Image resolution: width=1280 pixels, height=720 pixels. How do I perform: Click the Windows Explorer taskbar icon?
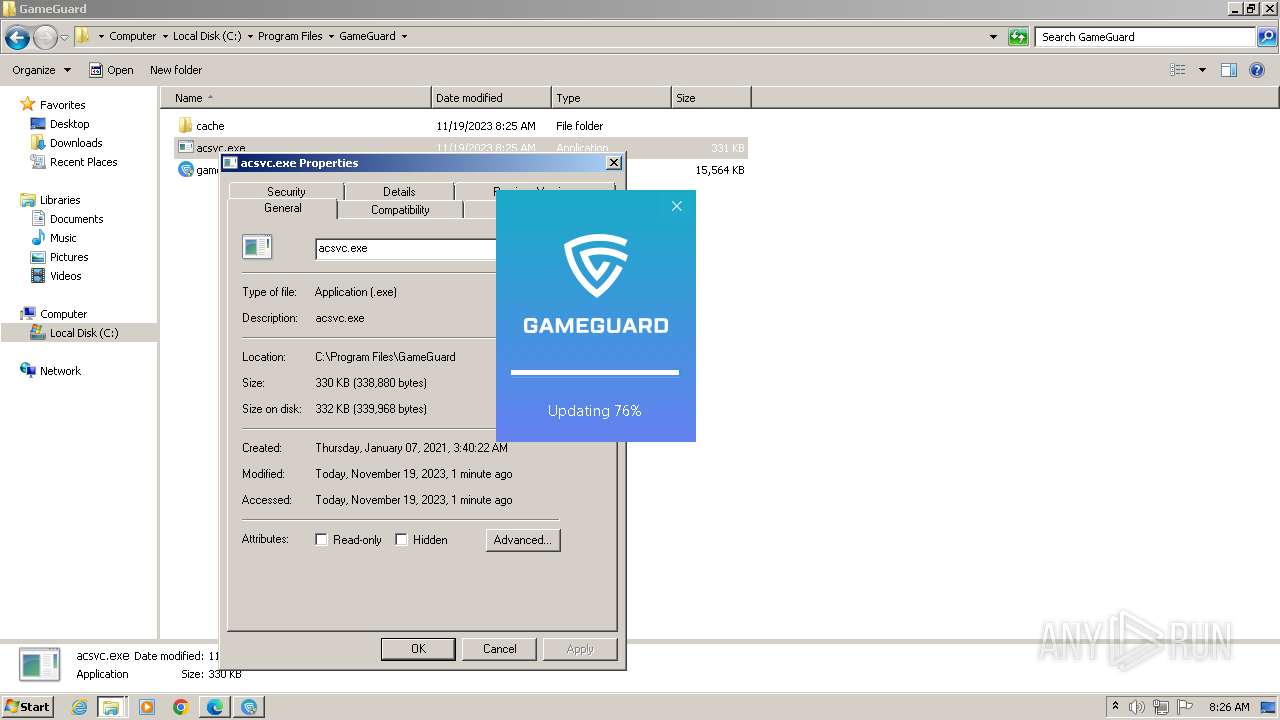(x=111, y=707)
